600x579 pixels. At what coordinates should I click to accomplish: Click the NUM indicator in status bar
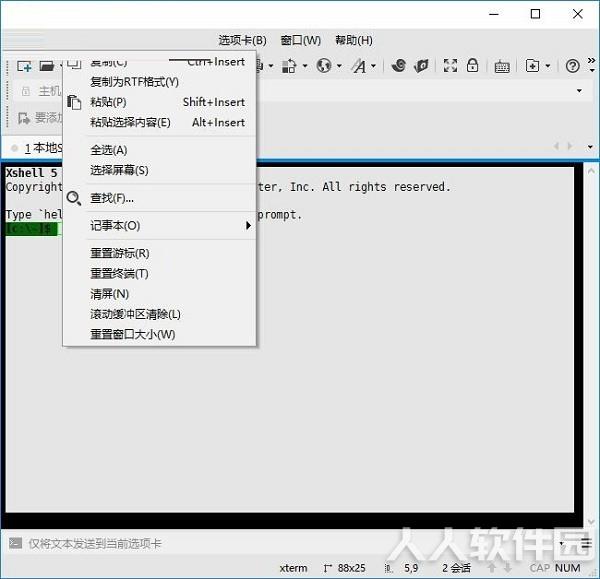tap(567, 568)
